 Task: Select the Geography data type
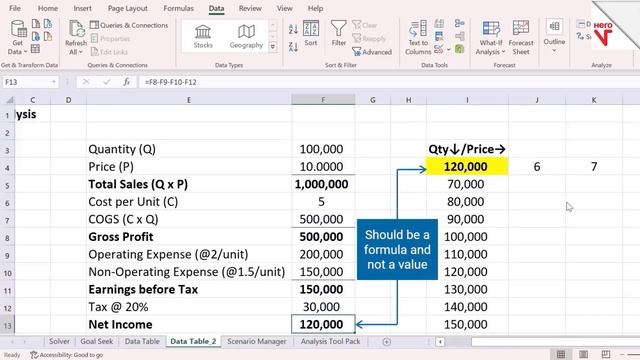click(x=246, y=36)
